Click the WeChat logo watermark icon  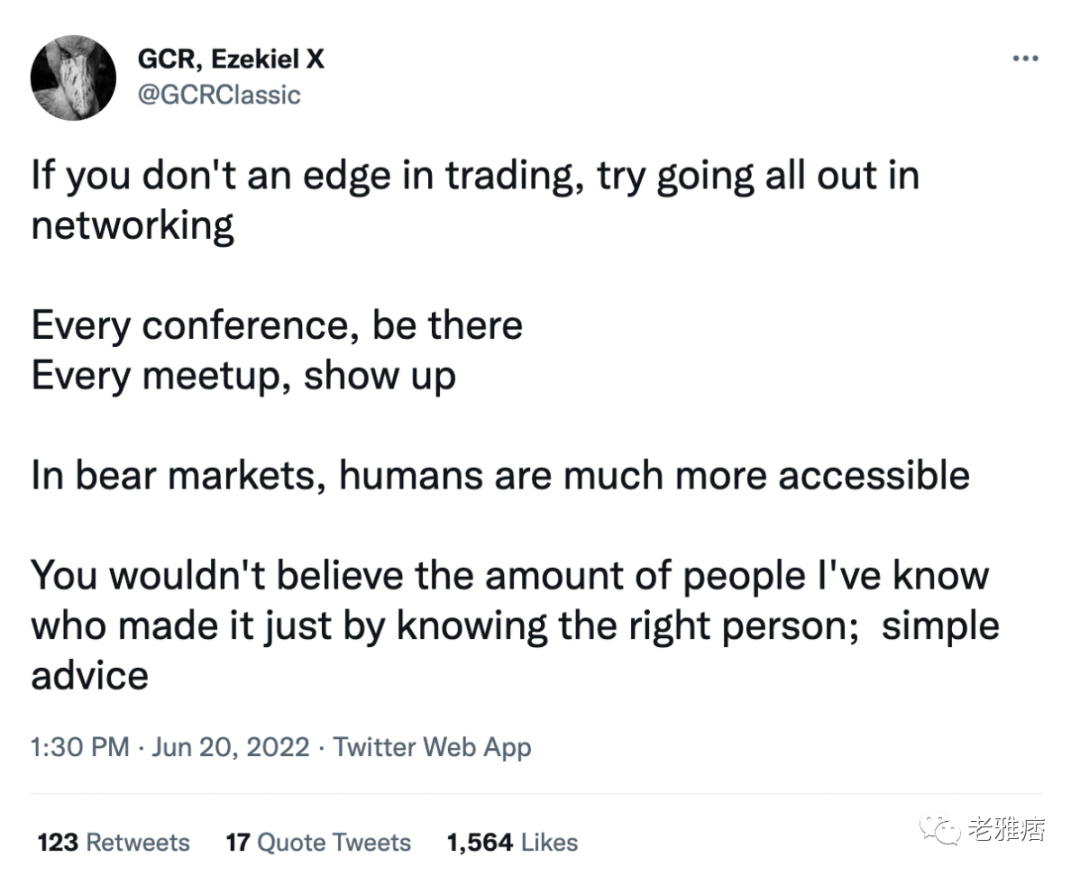[x=939, y=828]
